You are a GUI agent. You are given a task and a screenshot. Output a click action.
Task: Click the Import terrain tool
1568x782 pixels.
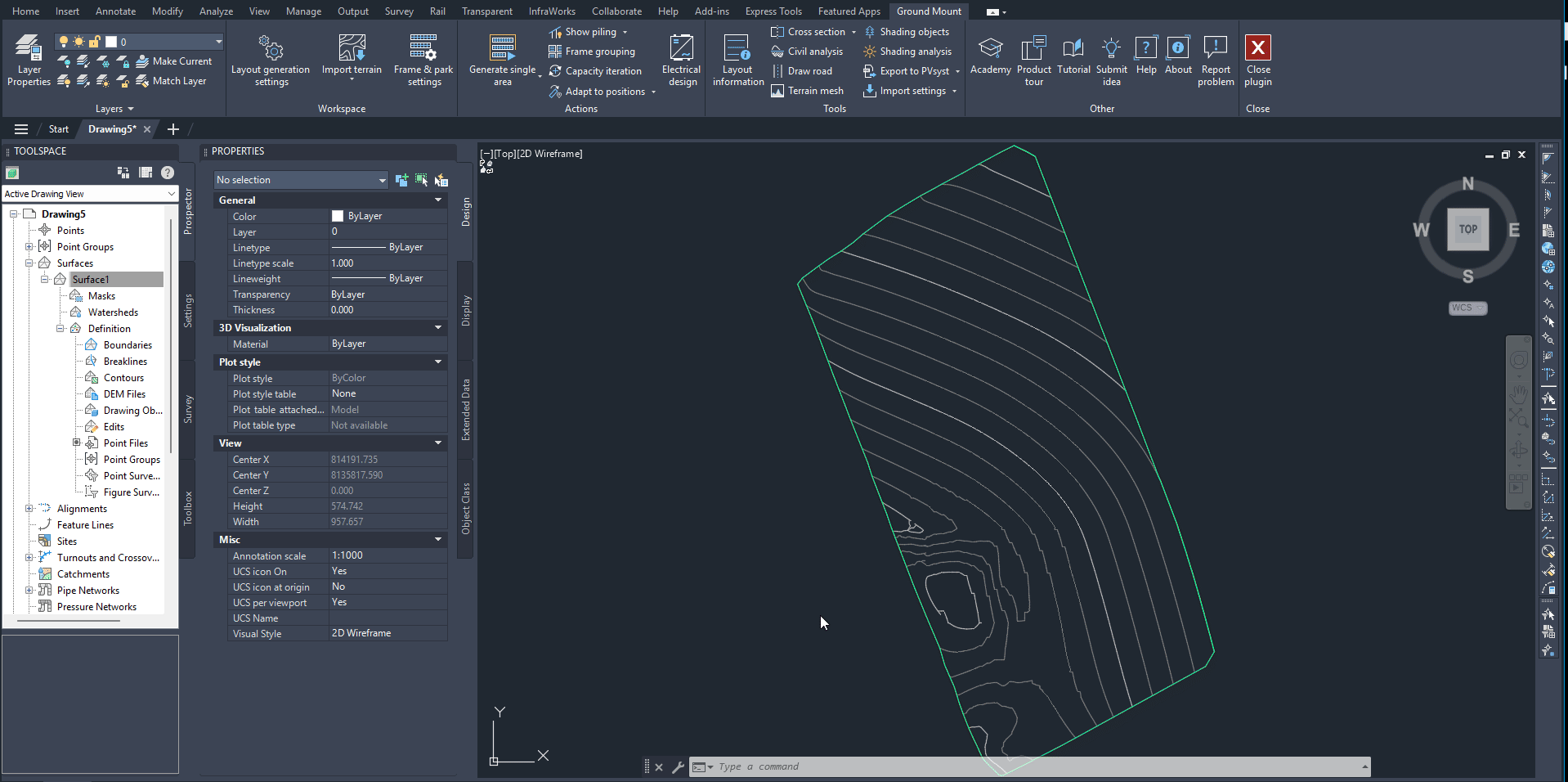coord(352,56)
